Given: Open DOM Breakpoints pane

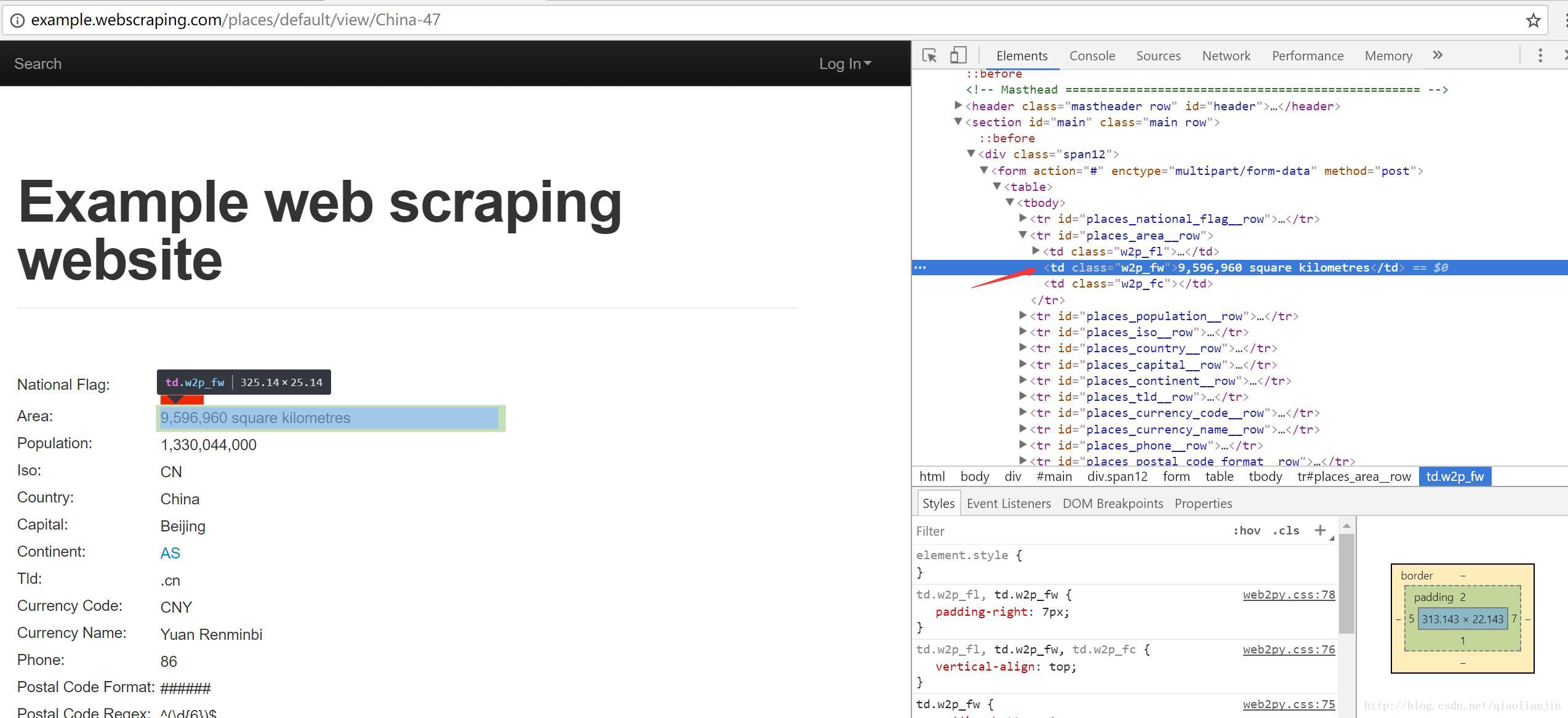Looking at the screenshot, I should [x=1113, y=503].
